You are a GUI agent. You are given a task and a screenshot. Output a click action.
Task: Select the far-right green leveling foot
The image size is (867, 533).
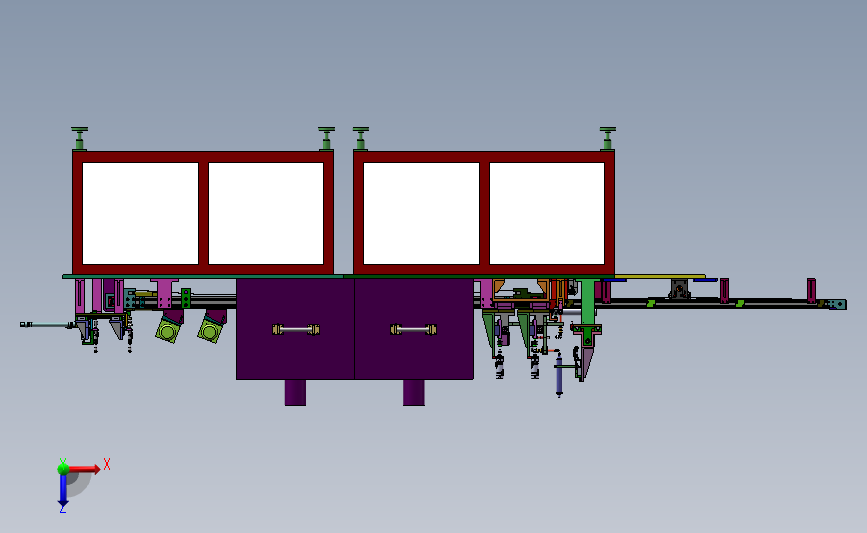coord(608,138)
